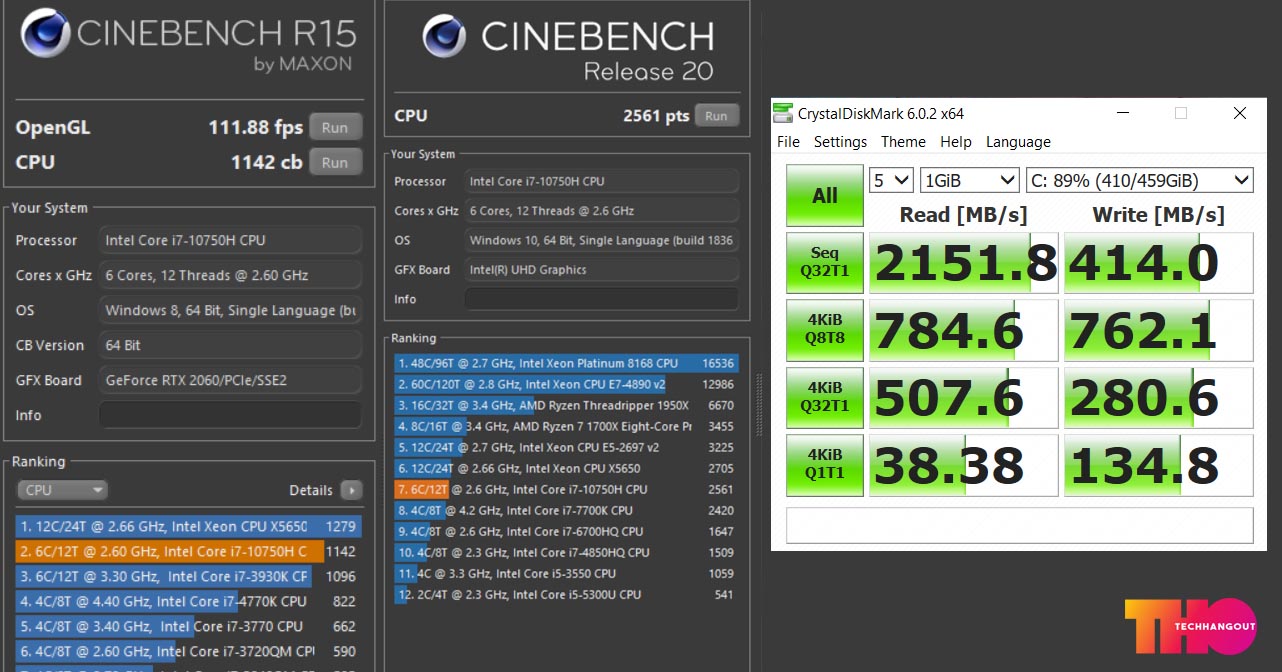This screenshot has height=672, width=1282.
Task: Click the 'Windows 10, 64 Bit' OS field
Action: coord(602,240)
